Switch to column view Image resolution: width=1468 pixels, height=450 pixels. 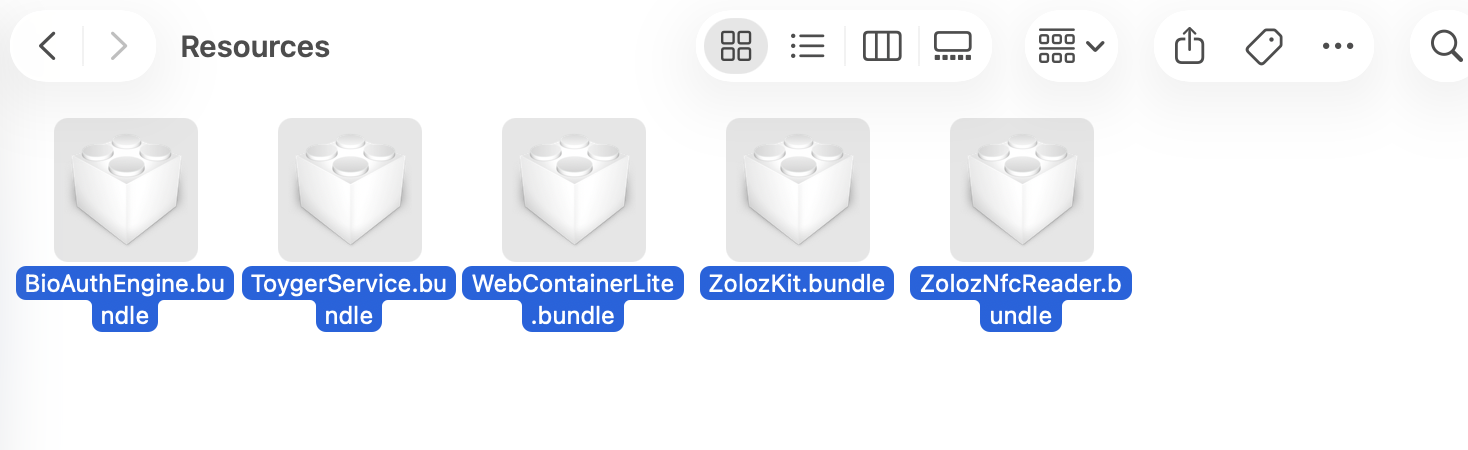point(881,46)
